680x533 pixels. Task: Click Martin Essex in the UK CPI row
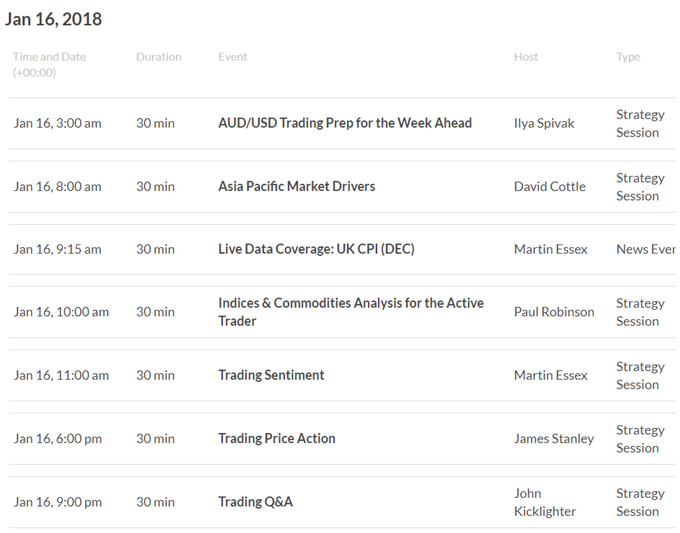pyautogui.click(x=551, y=249)
